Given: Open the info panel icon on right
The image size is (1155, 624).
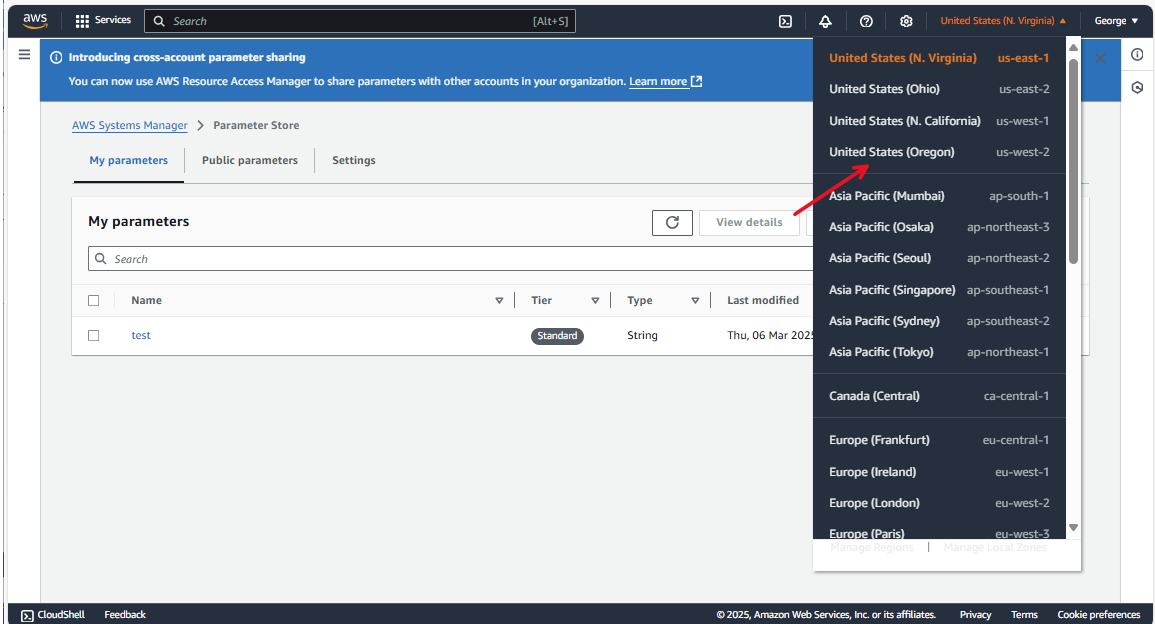Looking at the screenshot, I should tap(1137, 55).
